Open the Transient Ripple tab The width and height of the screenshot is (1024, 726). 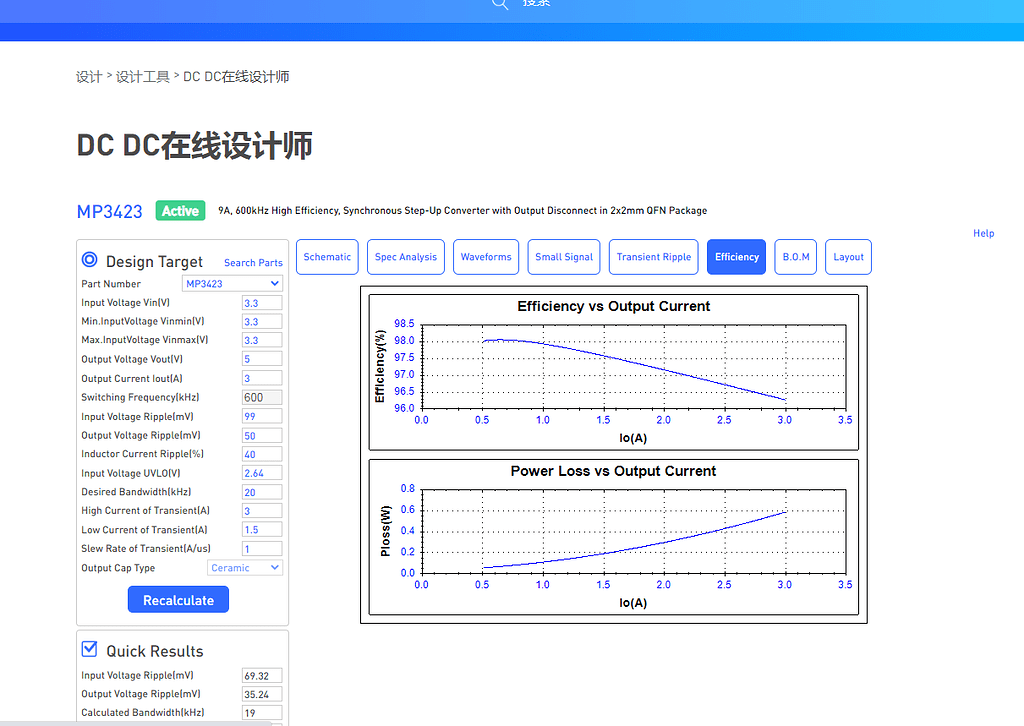pyautogui.click(x=653, y=257)
